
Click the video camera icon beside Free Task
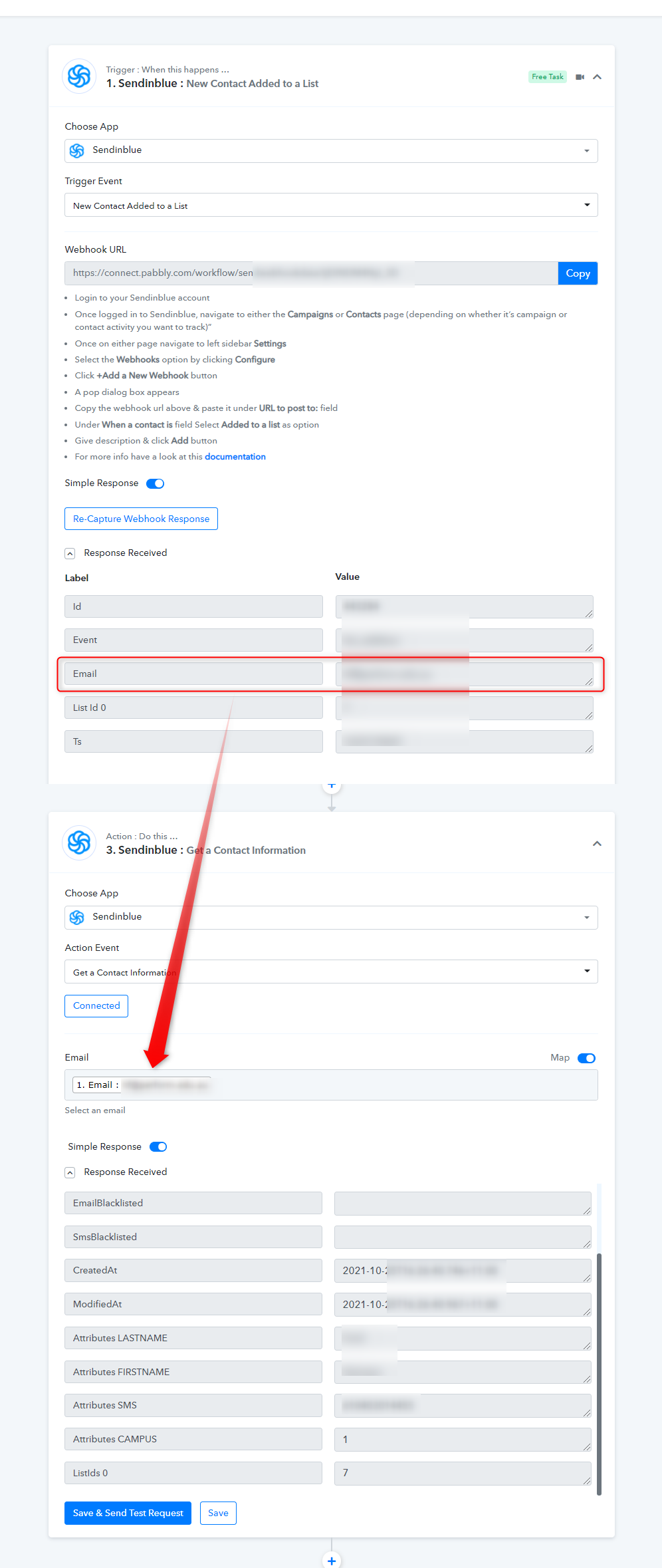[580, 77]
